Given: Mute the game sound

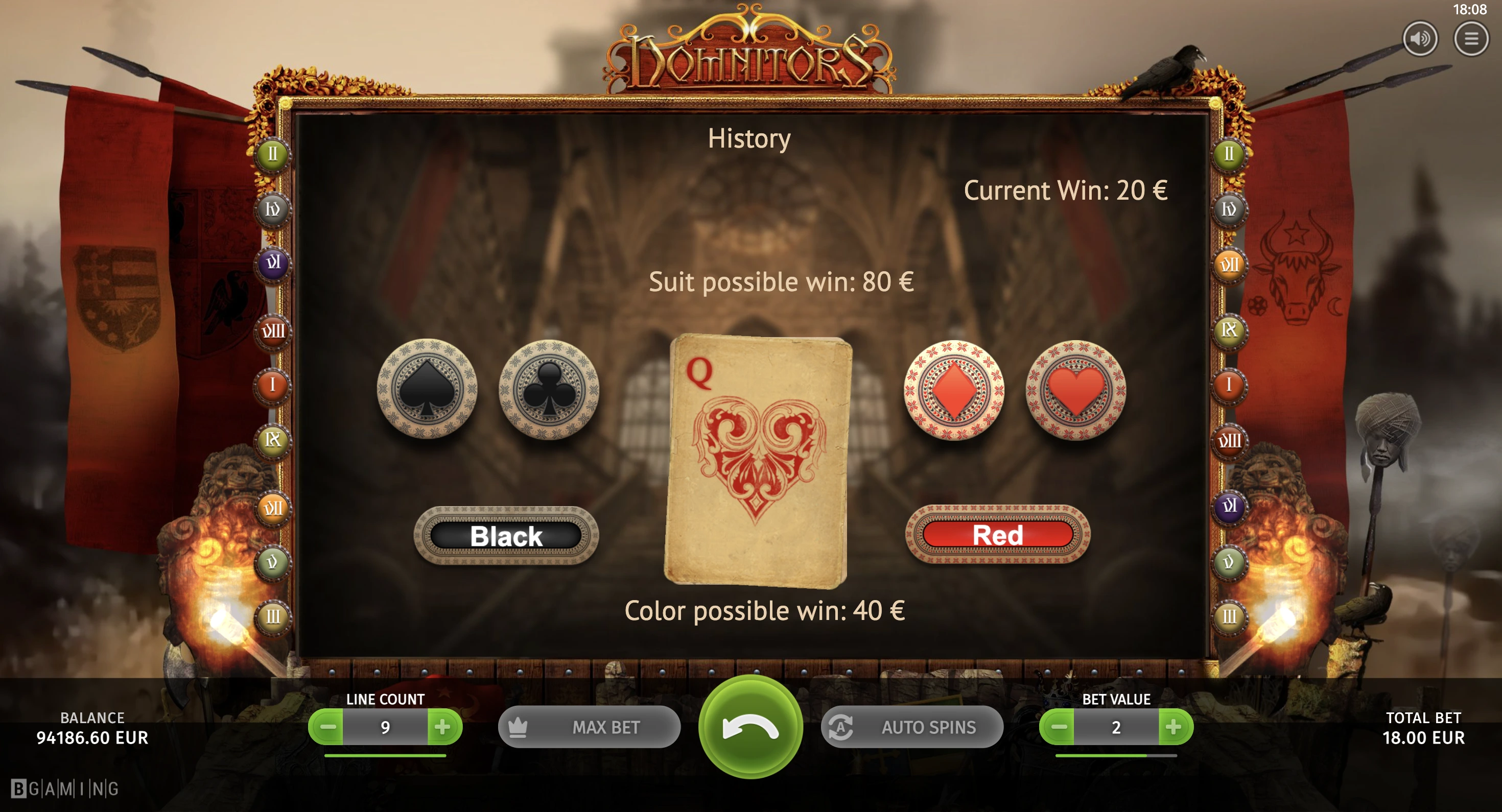Looking at the screenshot, I should point(1420,38).
